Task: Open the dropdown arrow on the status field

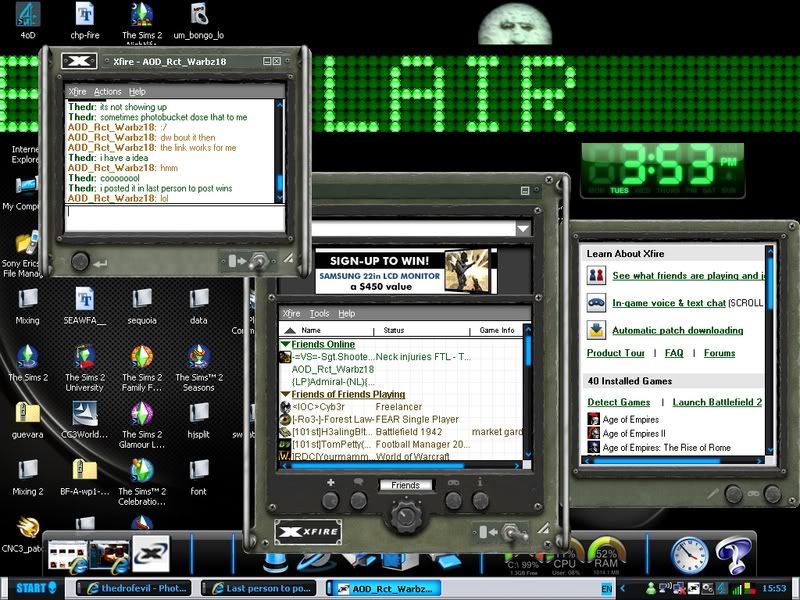Action: 523,229
